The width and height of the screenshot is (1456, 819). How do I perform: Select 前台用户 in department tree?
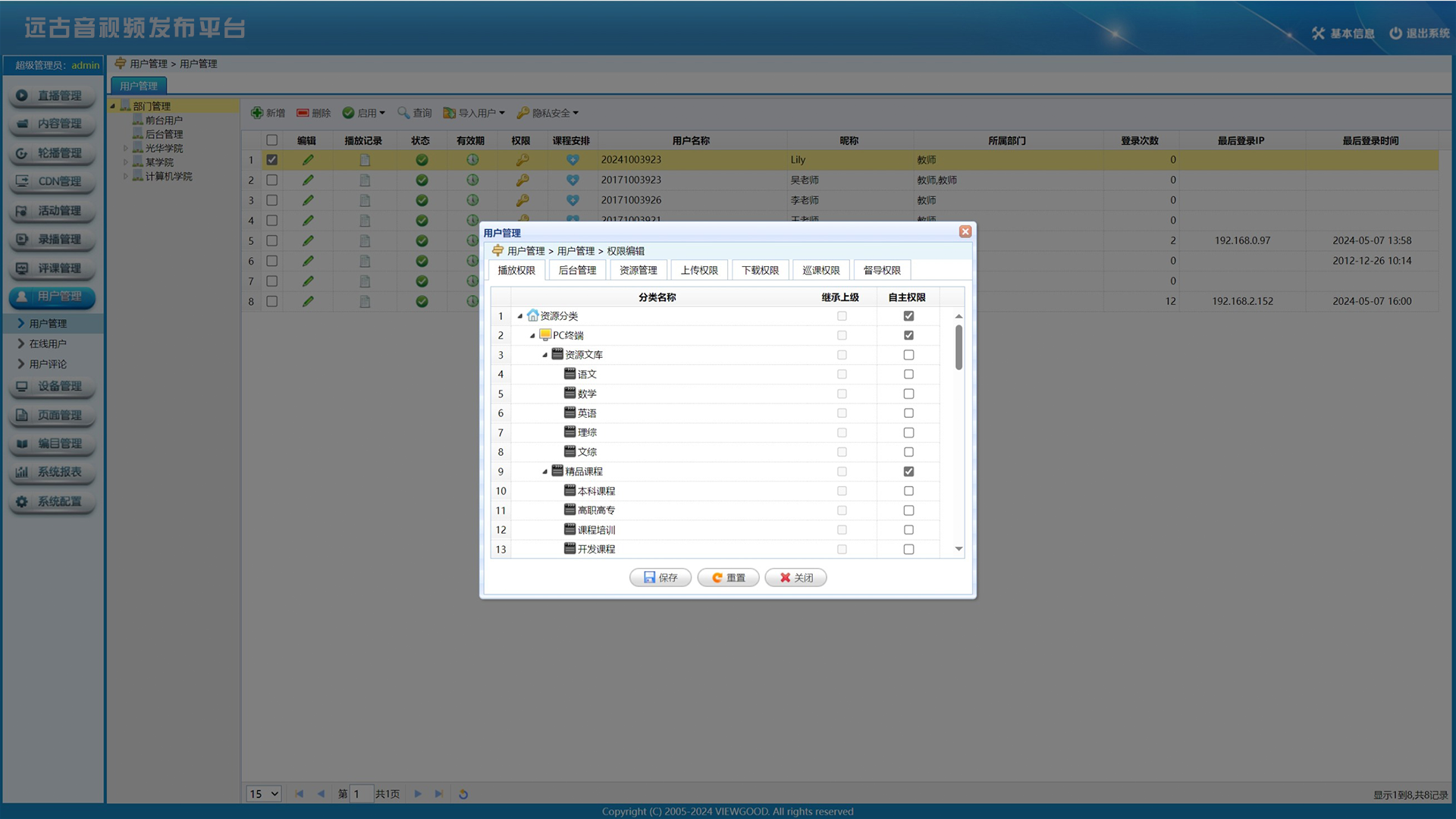click(164, 121)
